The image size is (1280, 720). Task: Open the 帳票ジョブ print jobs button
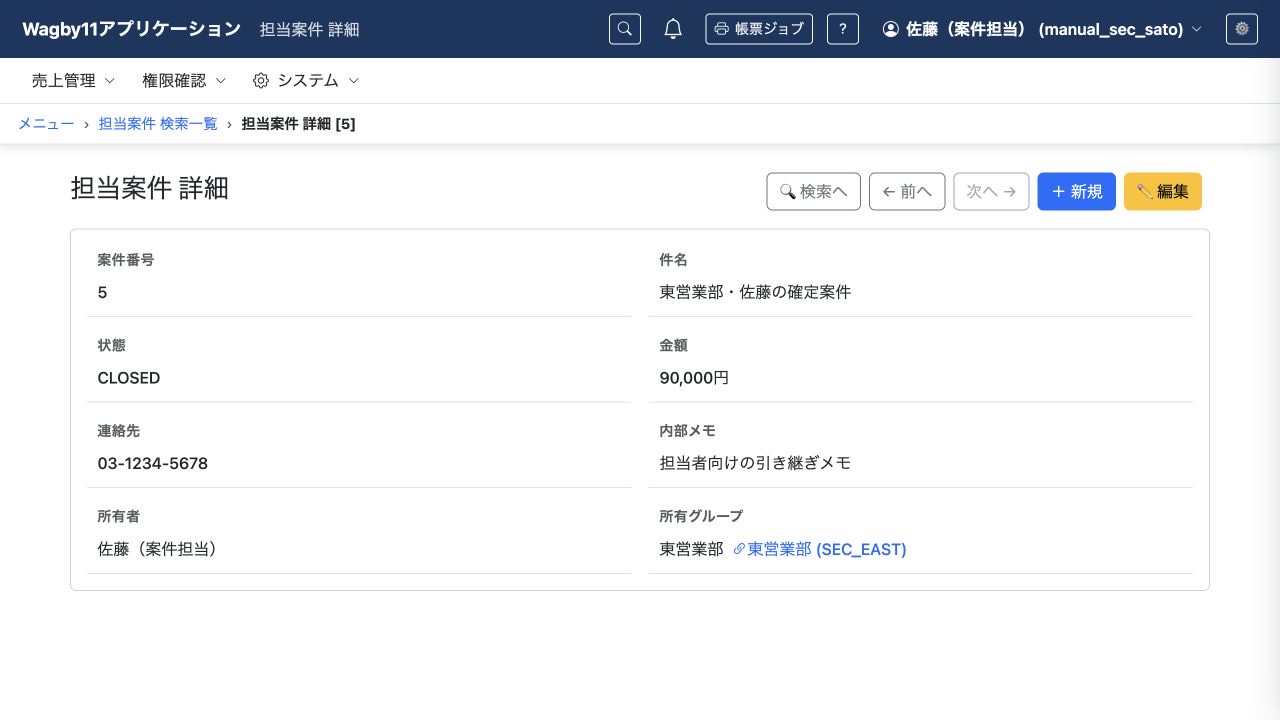(x=759, y=29)
